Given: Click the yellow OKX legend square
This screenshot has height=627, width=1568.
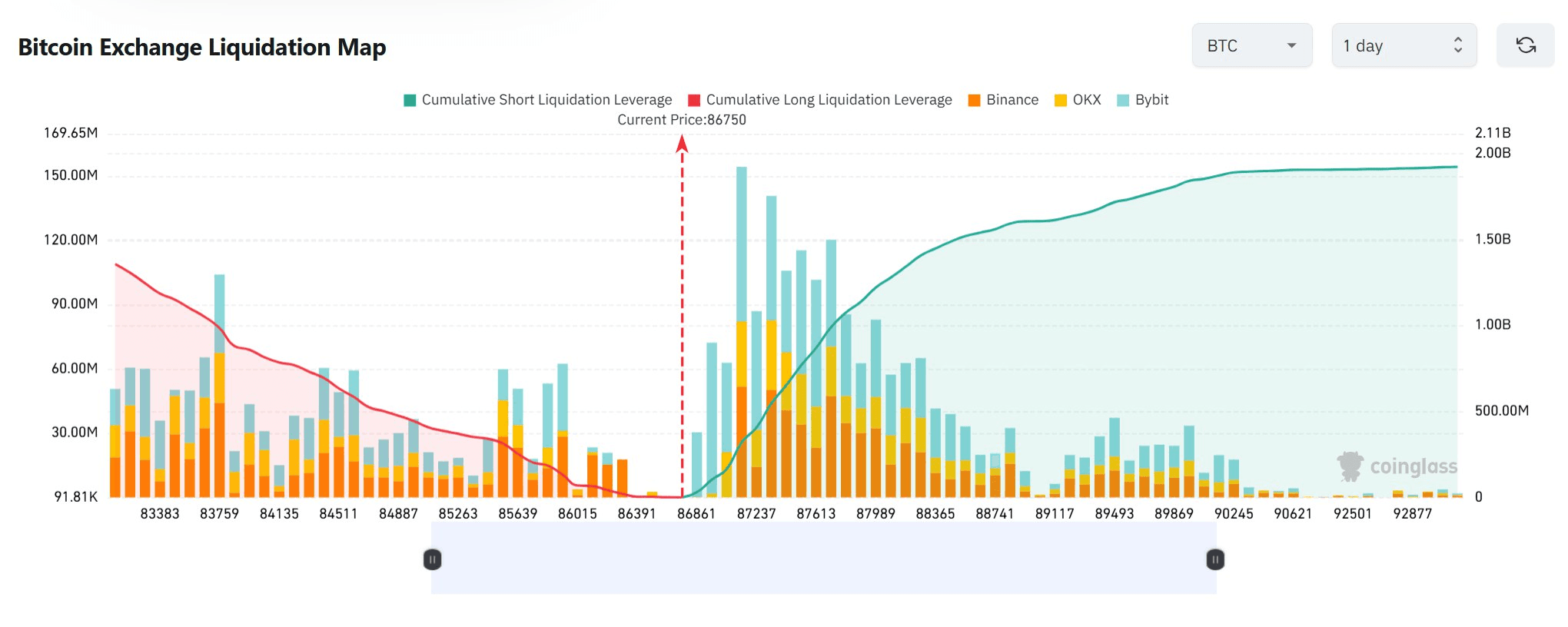Looking at the screenshot, I should (x=1061, y=100).
